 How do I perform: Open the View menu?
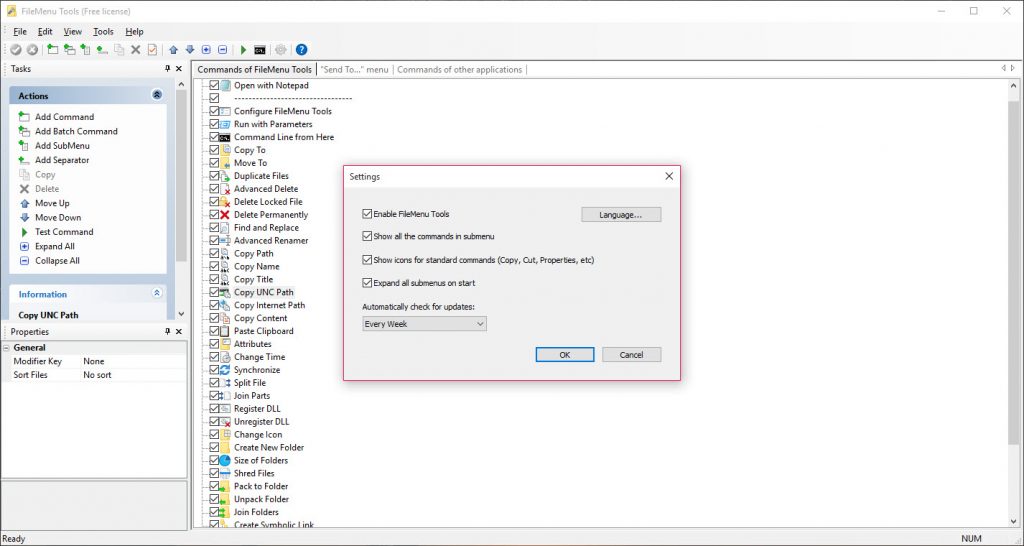[72, 31]
